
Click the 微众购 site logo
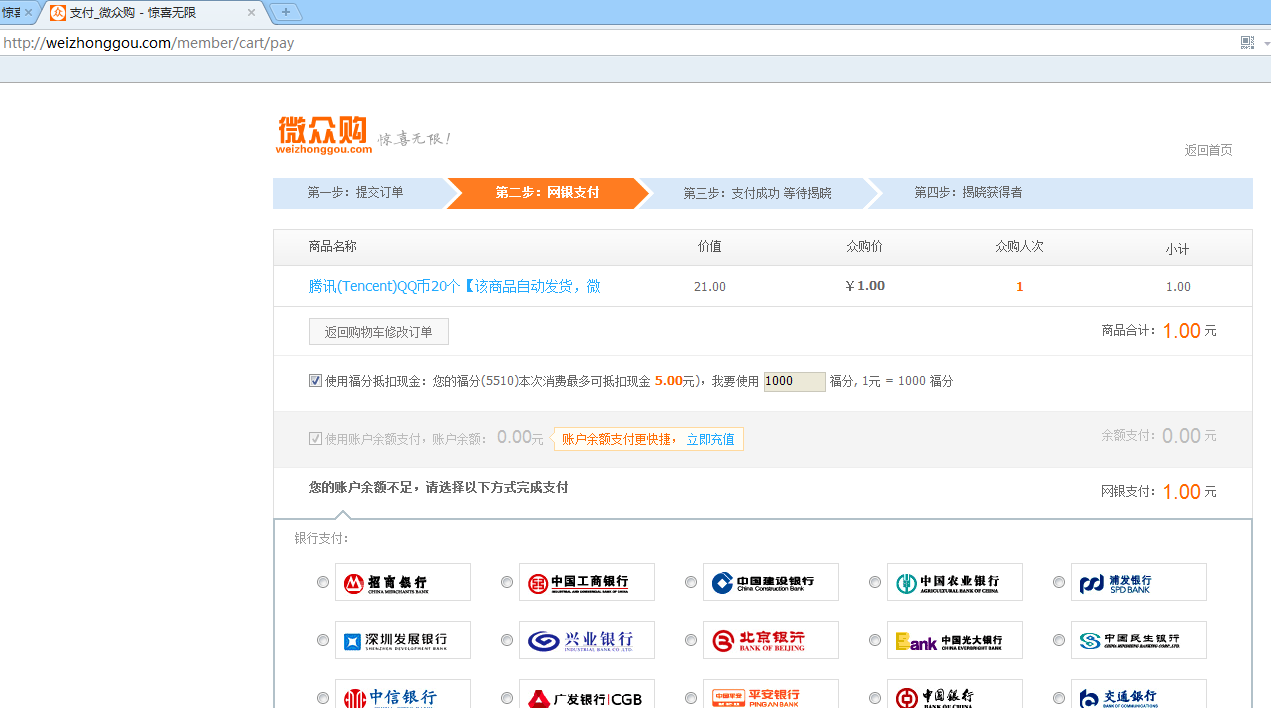[x=325, y=135]
